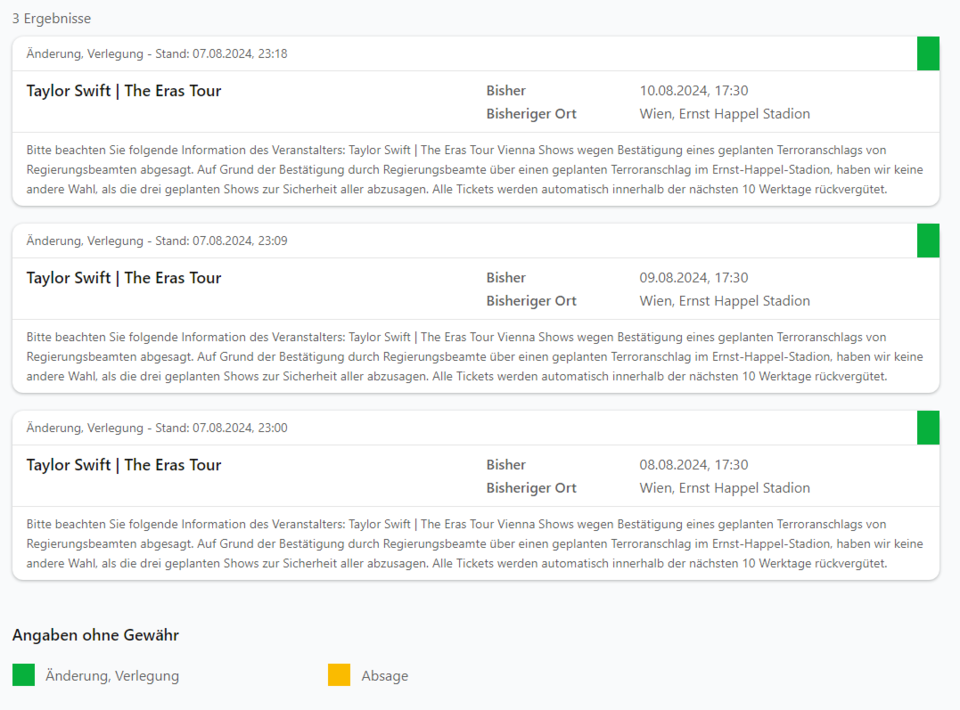Screen dimensions: 960x710
Task: Click the yellow 'Absage' legend square
Action: [x=339, y=675]
